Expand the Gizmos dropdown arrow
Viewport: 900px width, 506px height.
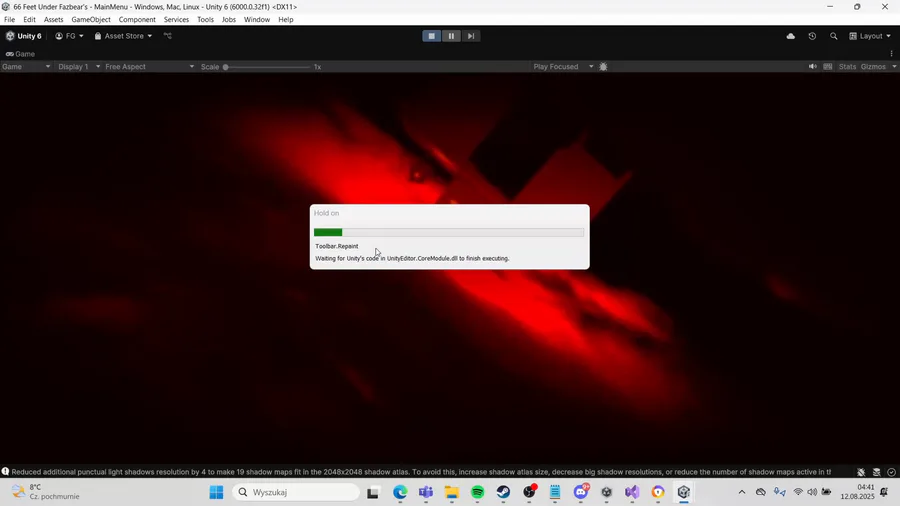tap(894, 67)
